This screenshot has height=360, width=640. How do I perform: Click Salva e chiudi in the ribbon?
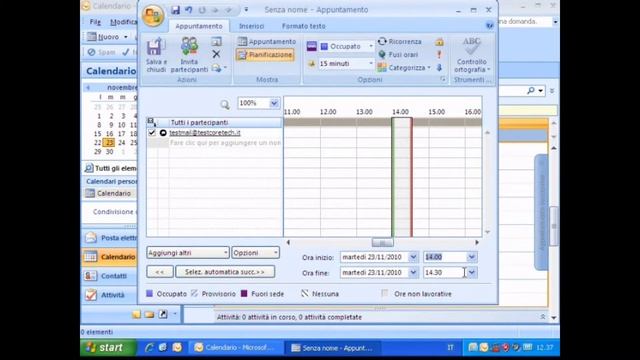click(x=156, y=55)
